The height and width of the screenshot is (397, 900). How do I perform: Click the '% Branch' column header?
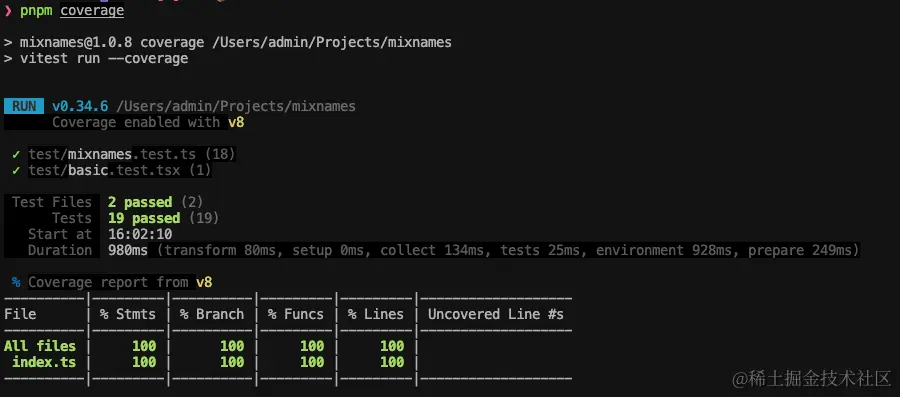tap(212, 314)
